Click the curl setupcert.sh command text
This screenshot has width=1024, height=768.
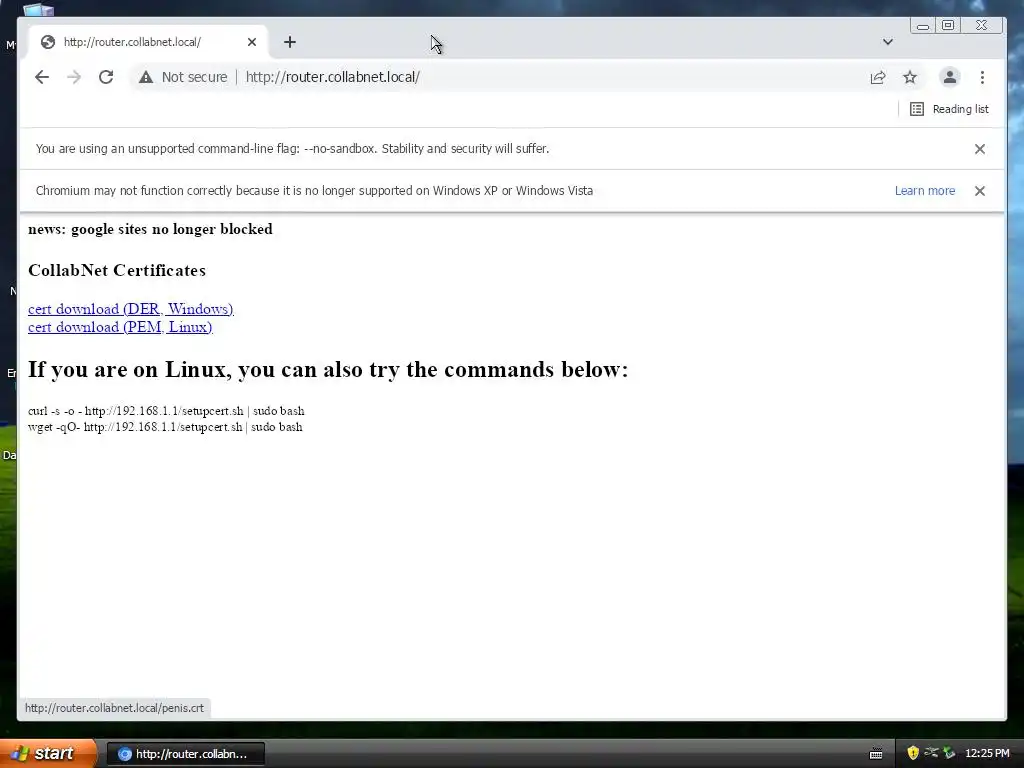click(x=166, y=411)
